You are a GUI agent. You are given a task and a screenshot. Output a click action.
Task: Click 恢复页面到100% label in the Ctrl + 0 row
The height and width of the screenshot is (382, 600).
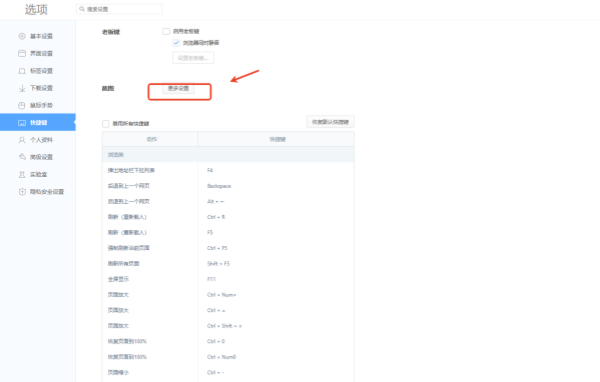127,341
